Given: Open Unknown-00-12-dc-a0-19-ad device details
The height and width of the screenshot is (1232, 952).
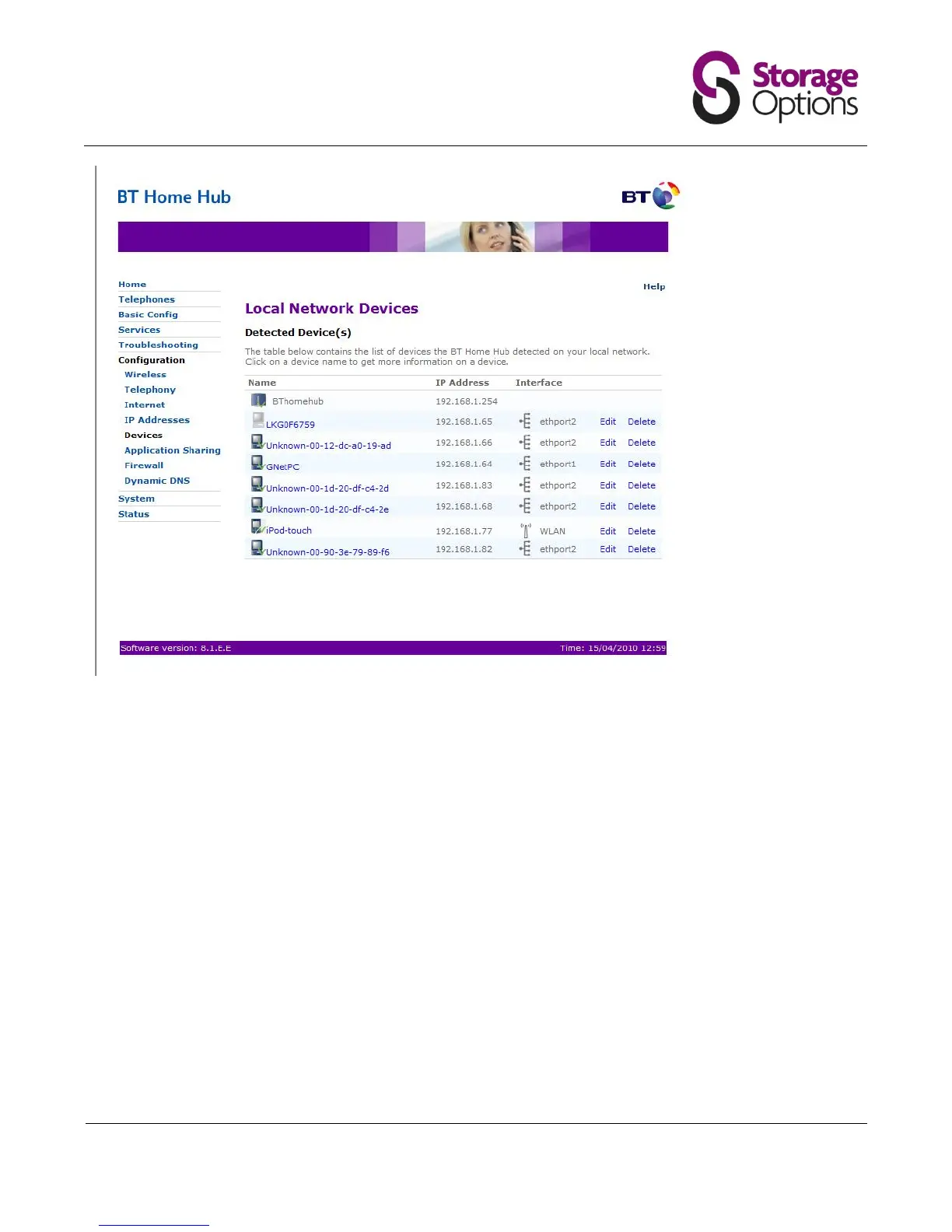Looking at the screenshot, I should coord(328,446).
